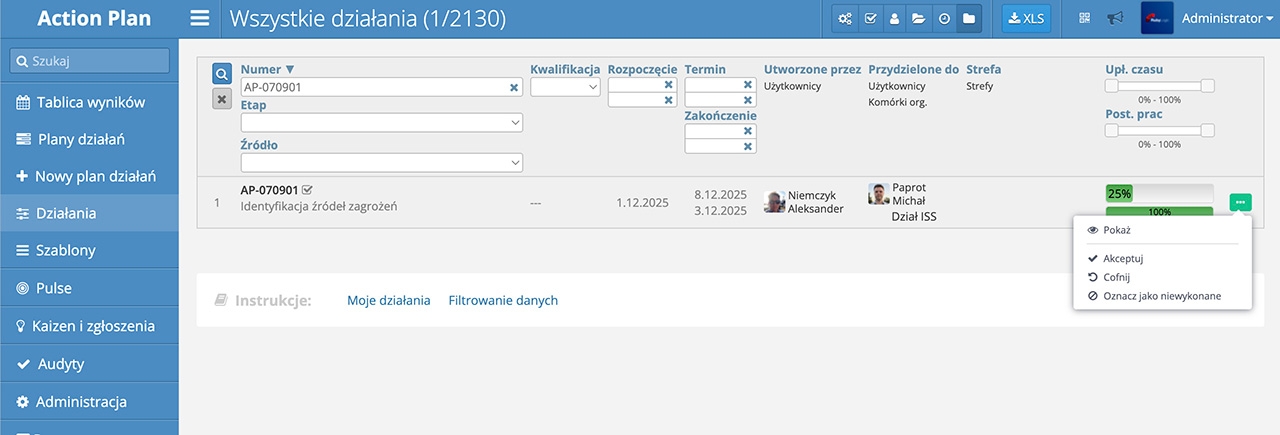This screenshot has width=1280, height=435.
Task: Open the green three-dots row actions button
Action: point(1240,202)
